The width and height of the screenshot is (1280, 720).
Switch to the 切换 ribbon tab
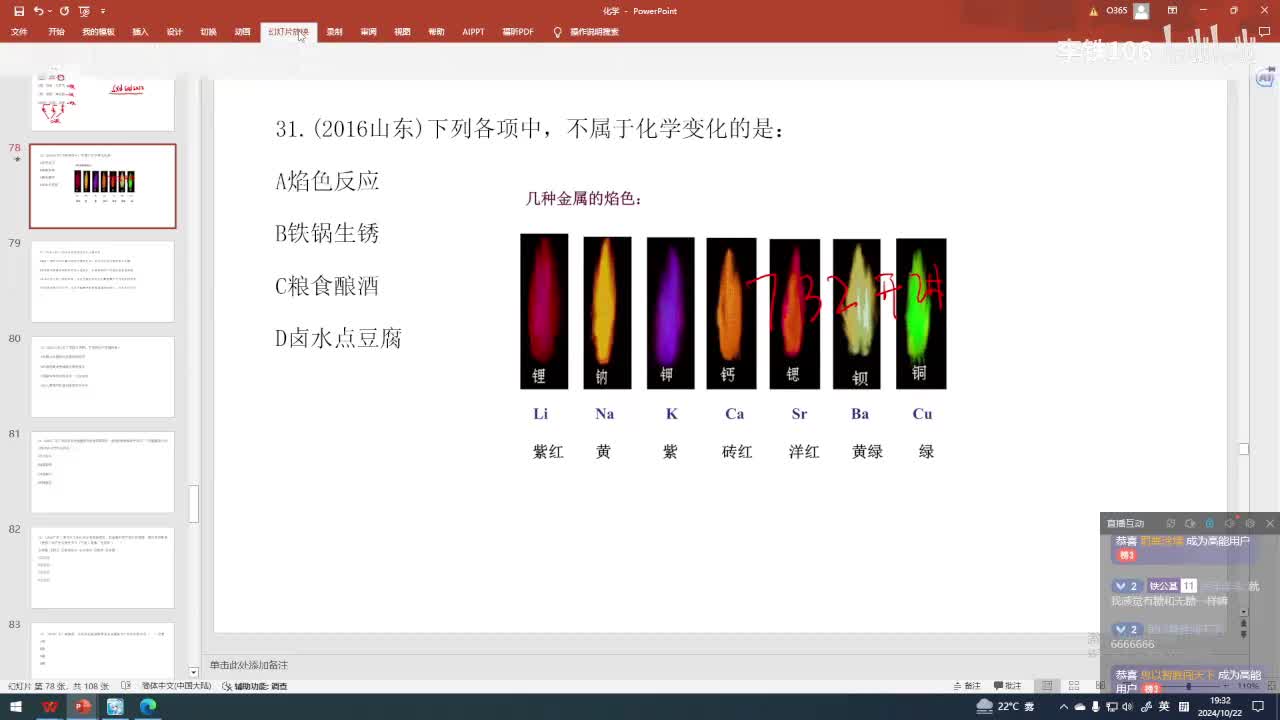tap(208, 32)
